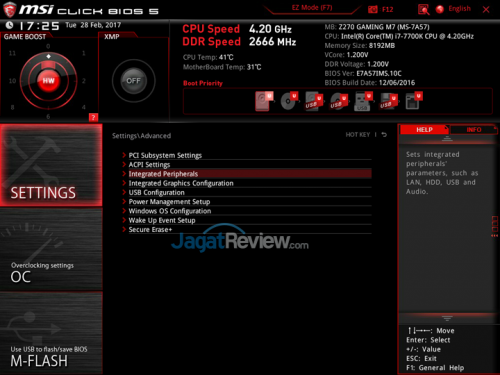Click the side panel three-box widget
Viewport: 500px width, 375px height.
coord(495,226)
